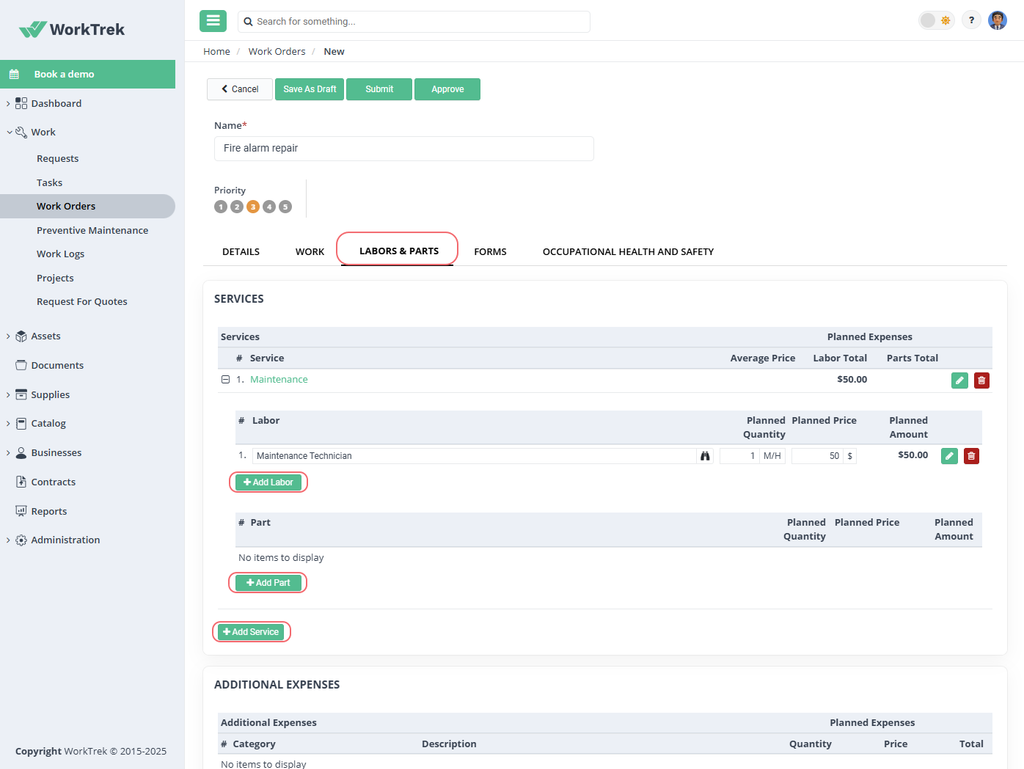Click the green hamburger menu icon
This screenshot has height=769, width=1024.
(x=213, y=21)
